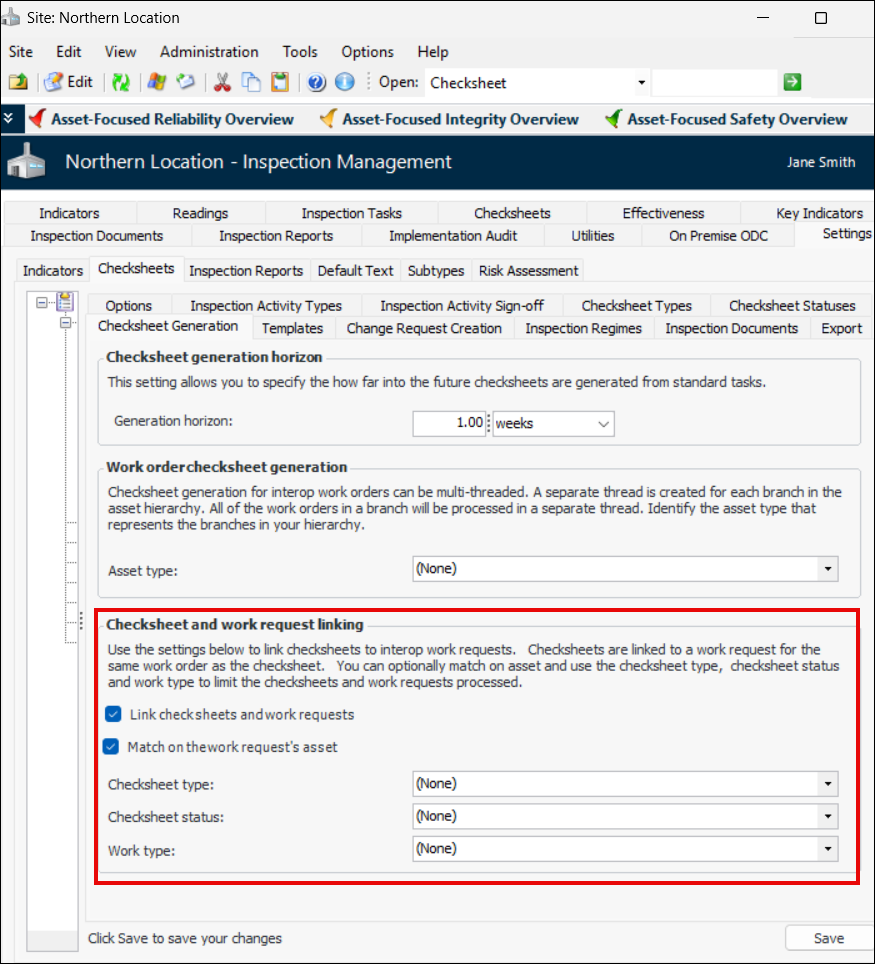875x964 pixels.
Task: Click the green go arrow button
Action: pos(792,81)
